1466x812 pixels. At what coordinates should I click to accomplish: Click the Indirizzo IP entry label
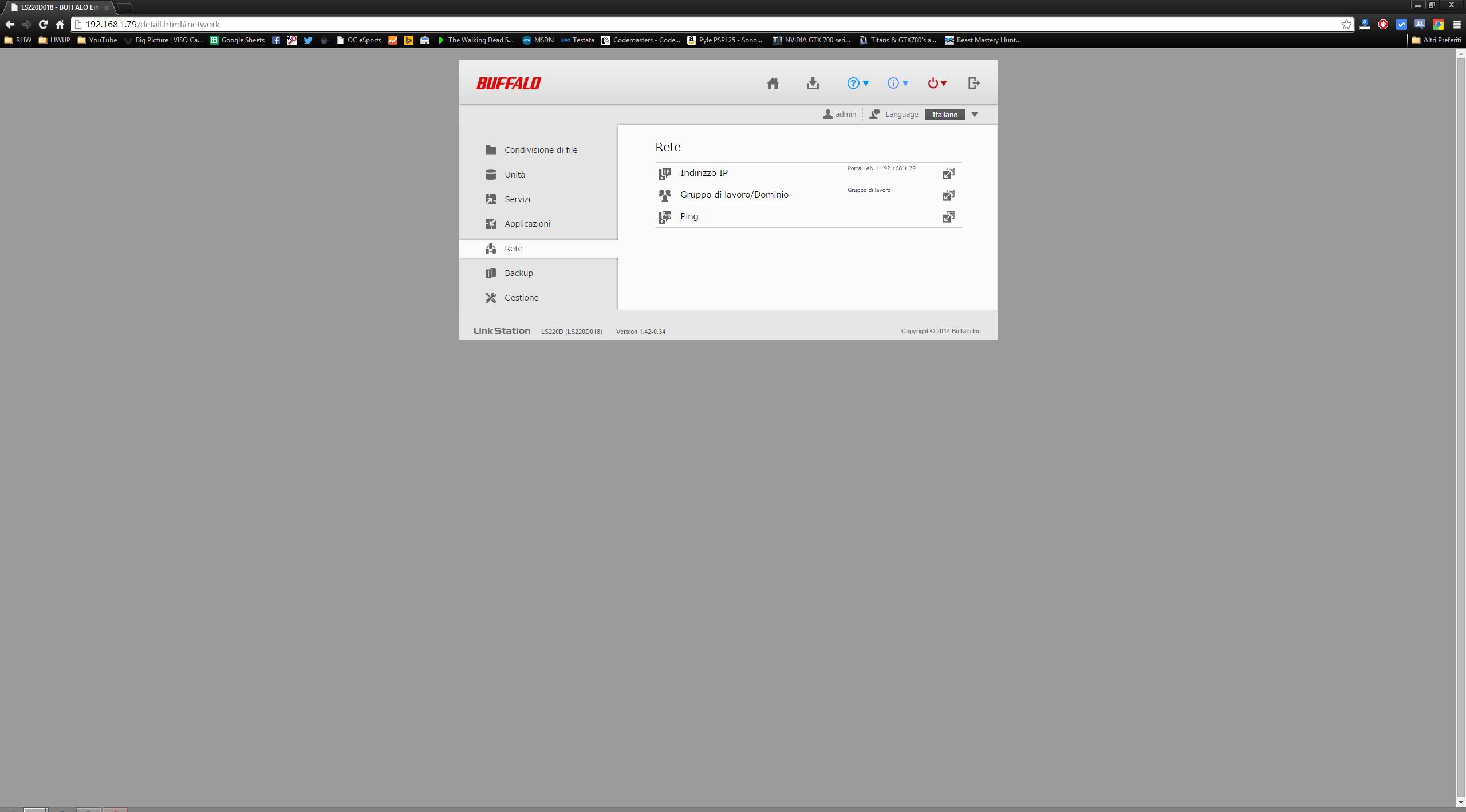tap(704, 173)
